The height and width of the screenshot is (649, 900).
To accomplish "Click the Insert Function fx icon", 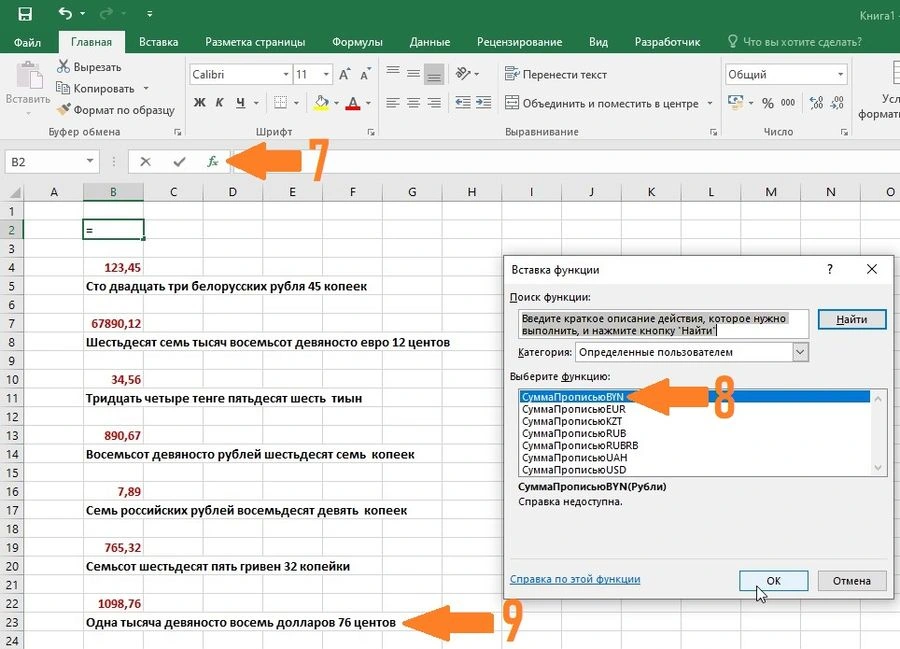I will coord(212,161).
